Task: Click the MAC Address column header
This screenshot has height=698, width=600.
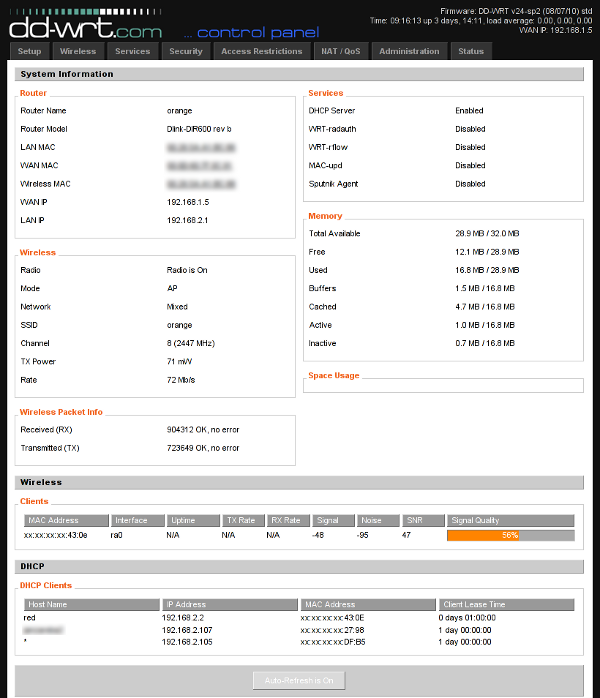Action: pyautogui.click(x=66, y=520)
